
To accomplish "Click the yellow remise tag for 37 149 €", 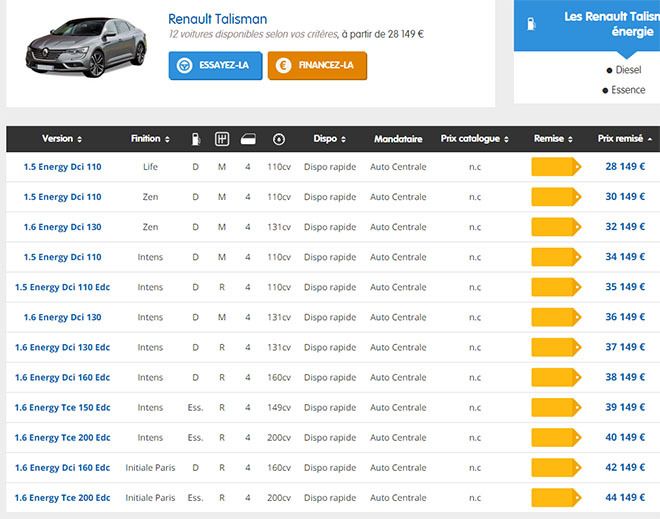I will 556,347.
